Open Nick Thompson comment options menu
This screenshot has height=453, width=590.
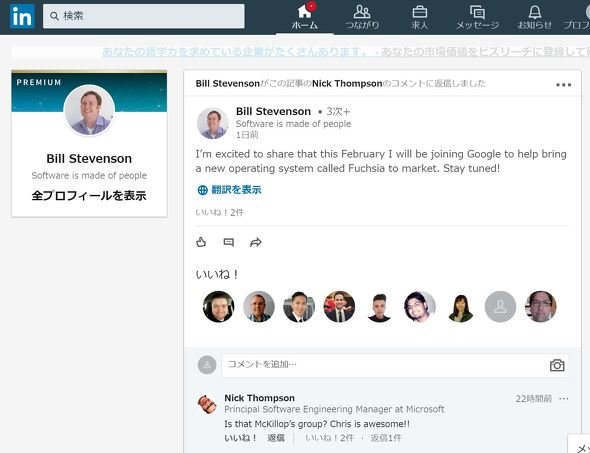(564, 398)
